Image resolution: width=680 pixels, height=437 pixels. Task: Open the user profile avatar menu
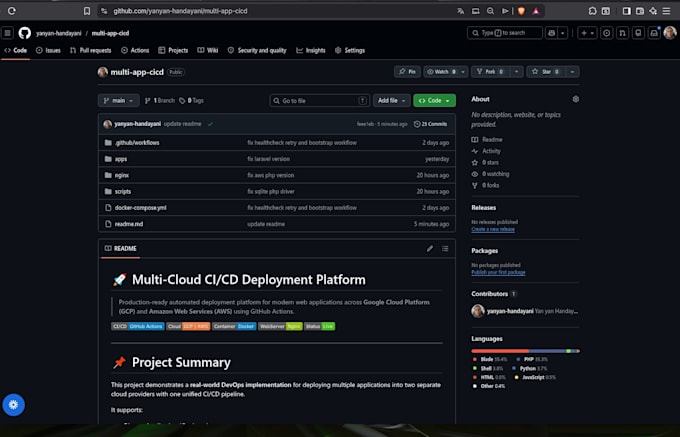pos(670,33)
